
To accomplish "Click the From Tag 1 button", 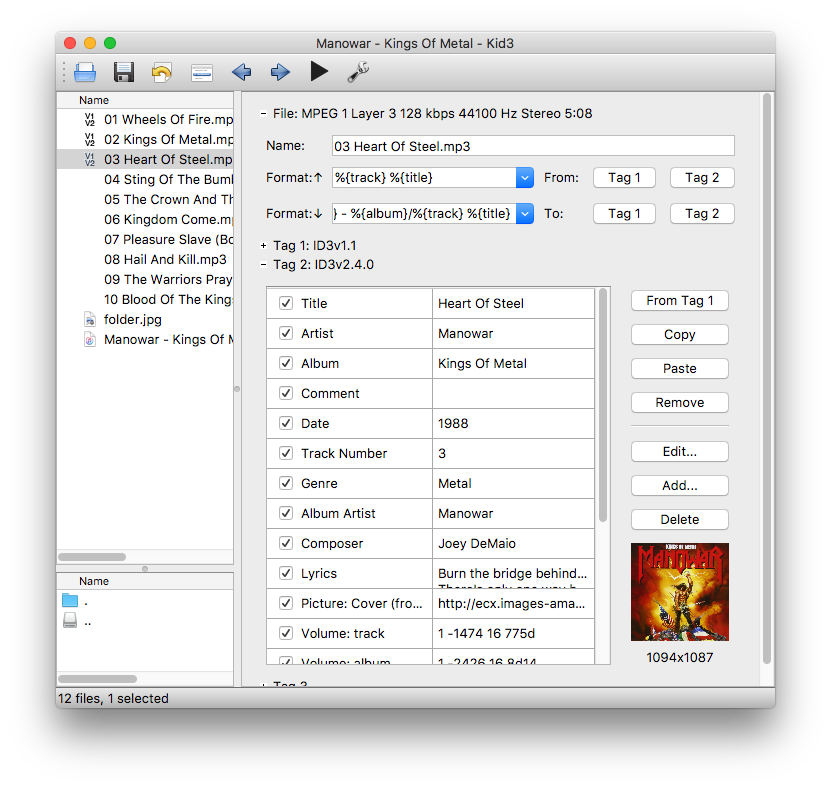I will (x=679, y=300).
